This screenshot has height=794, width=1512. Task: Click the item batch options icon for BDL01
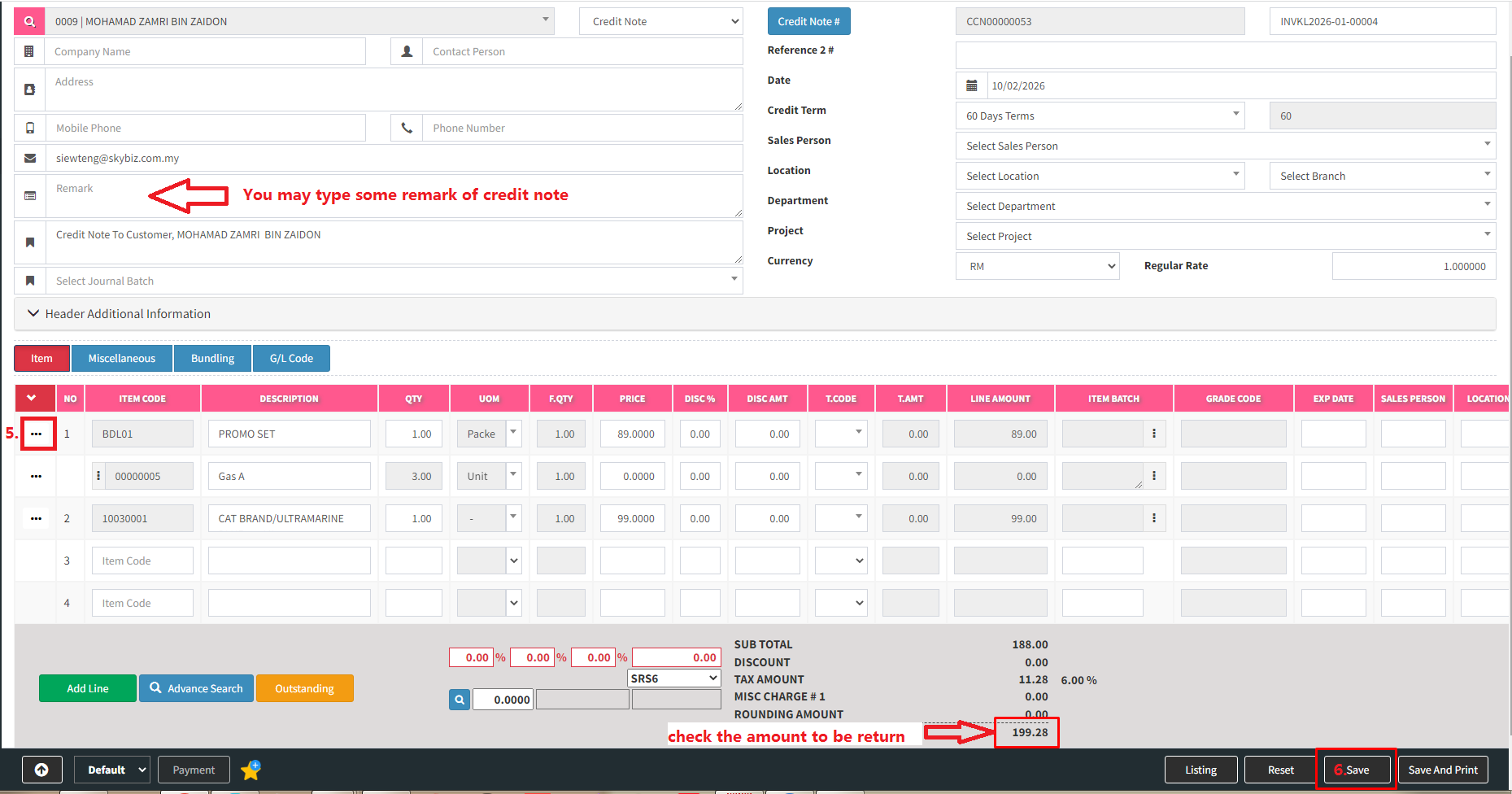(x=1153, y=434)
